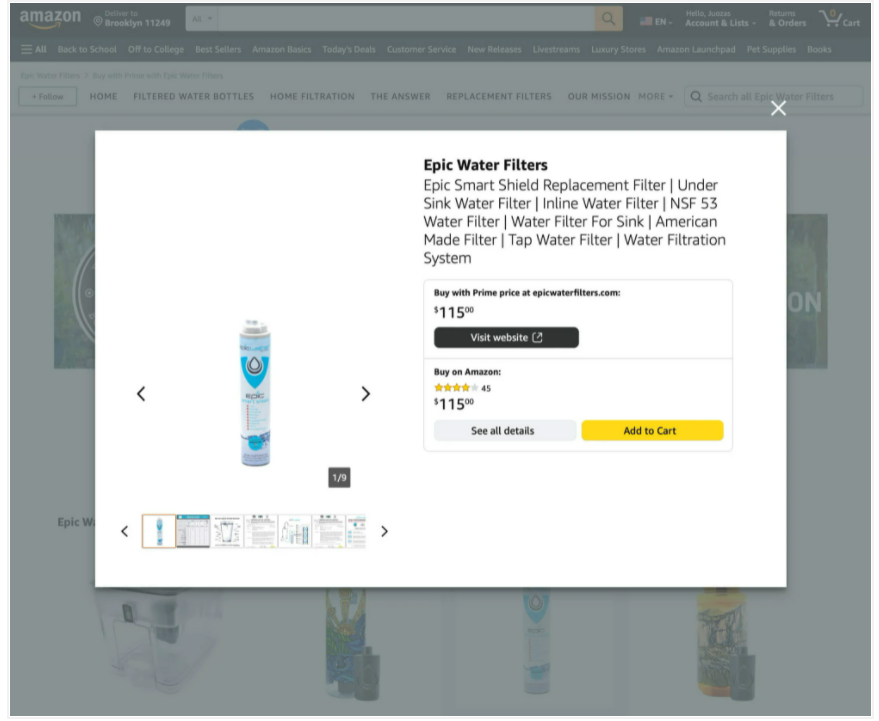This screenshot has width=879, height=721.
Task: Close the product quick-view popup
Action: coord(778,108)
